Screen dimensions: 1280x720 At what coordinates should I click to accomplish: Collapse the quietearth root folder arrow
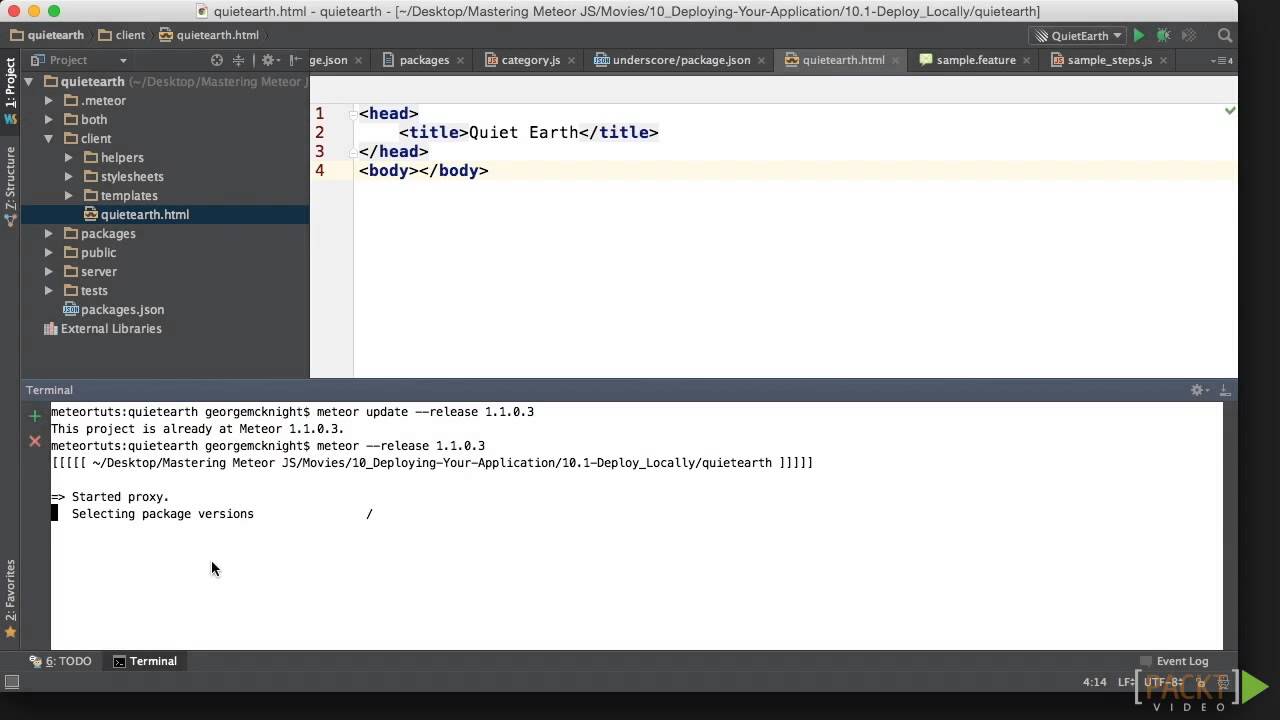tap(29, 82)
